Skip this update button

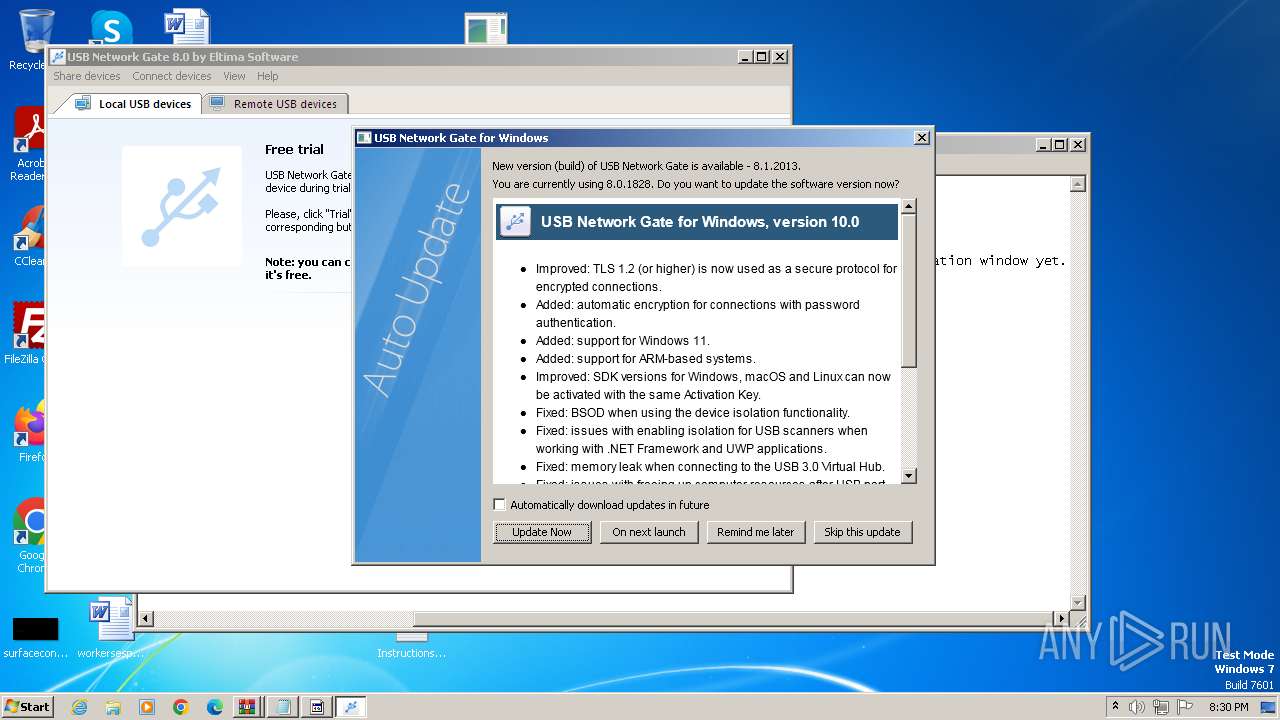tap(862, 532)
